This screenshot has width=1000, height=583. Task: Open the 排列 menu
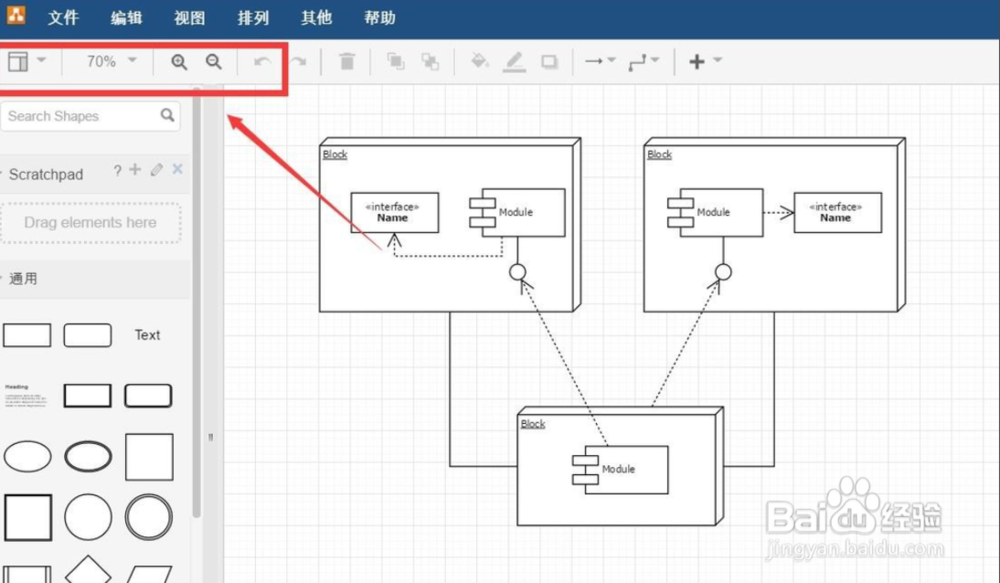252,17
